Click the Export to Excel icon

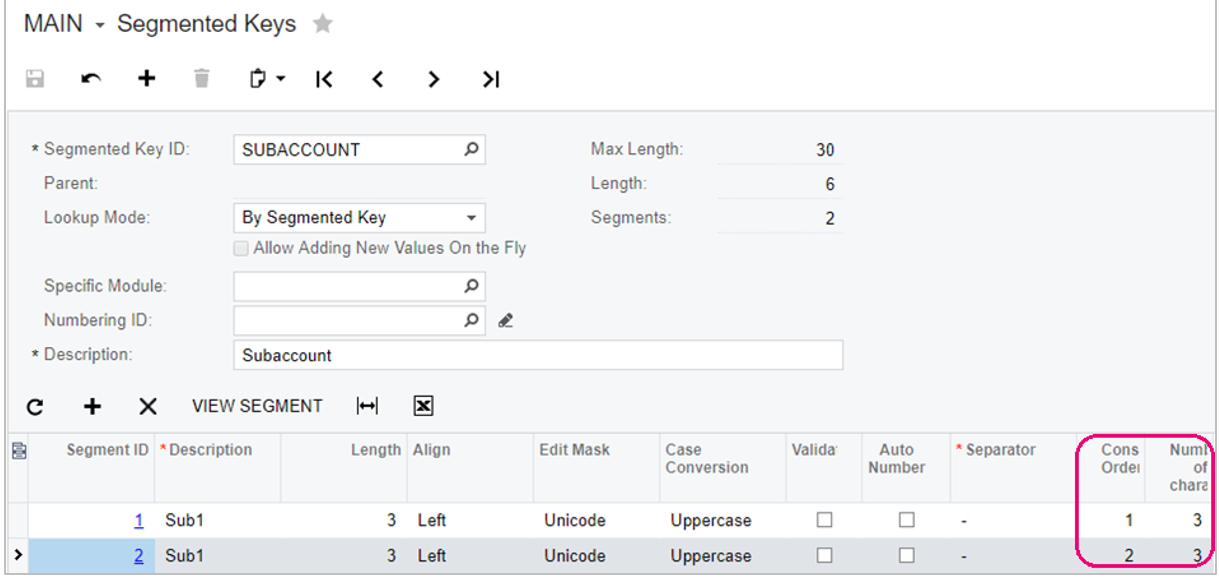[x=423, y=406]
